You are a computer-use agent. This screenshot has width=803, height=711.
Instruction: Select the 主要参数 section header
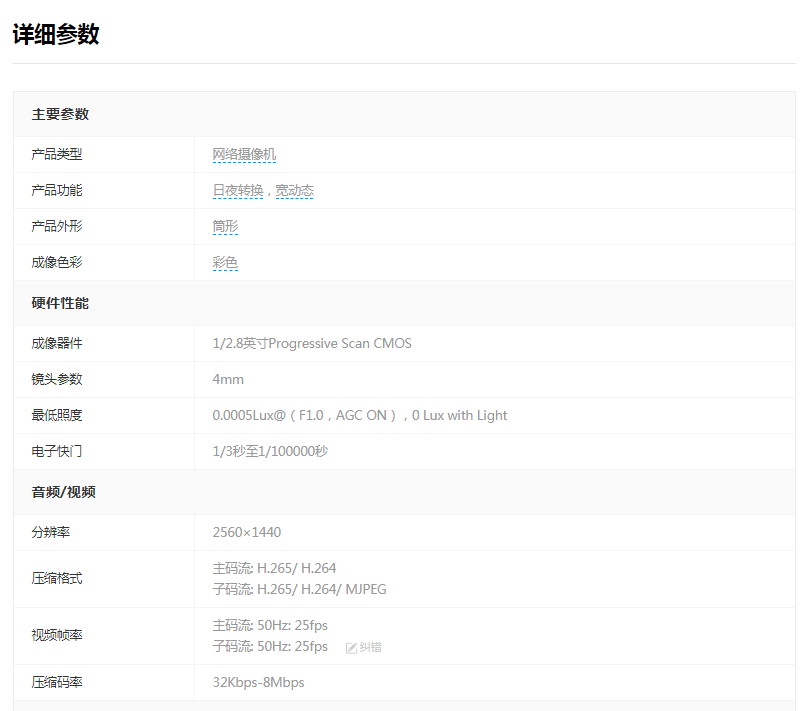point(60,114)
